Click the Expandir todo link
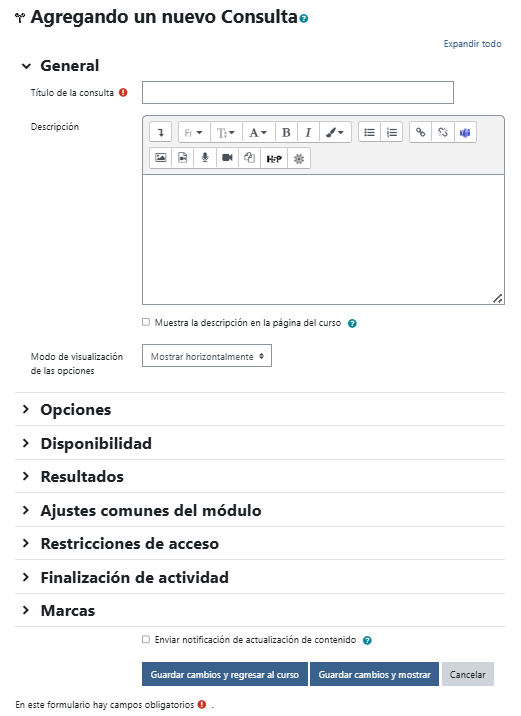 472,44
